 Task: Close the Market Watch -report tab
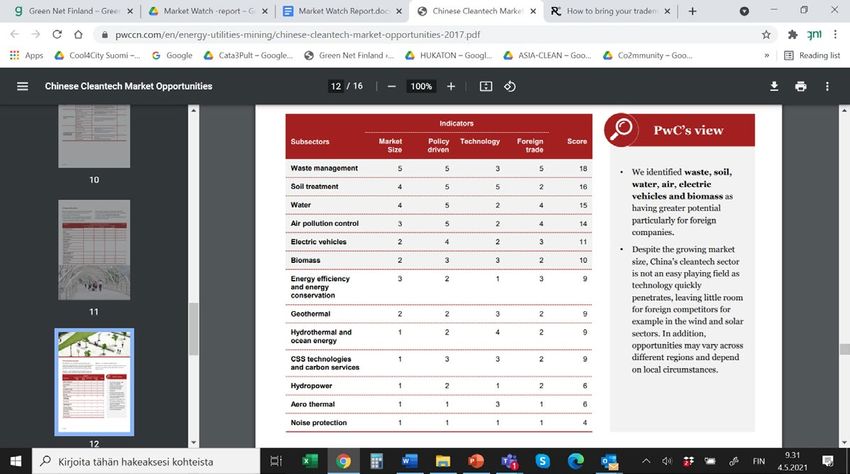pyautogui.click(x=265, y=11)
